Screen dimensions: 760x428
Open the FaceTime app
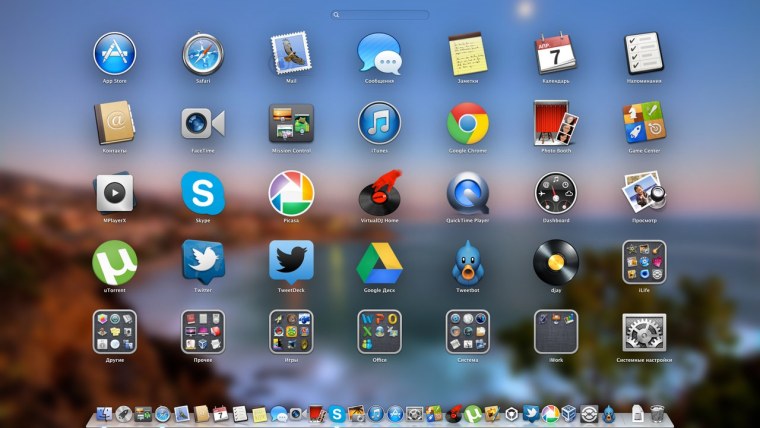click(203, 123)
